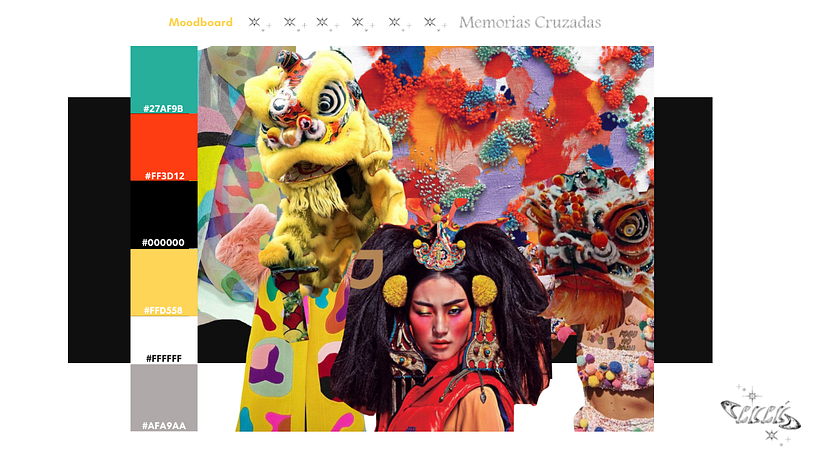This screenshot has height=461, width=820.
Task: Select the orange-red #FF3D12 swatch
Action: [164, 146]
